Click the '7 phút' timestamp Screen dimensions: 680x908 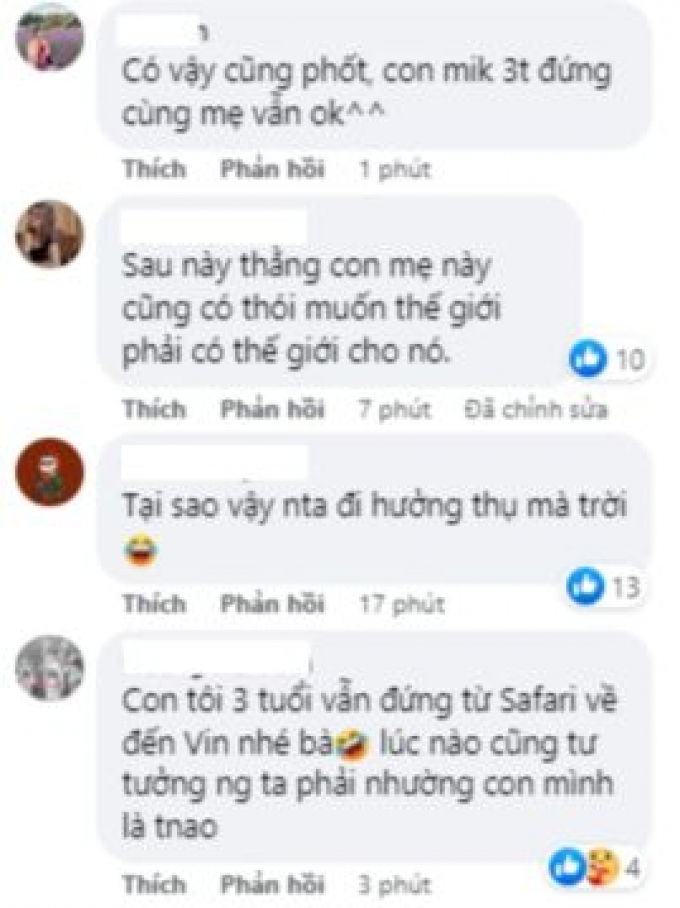(394, 409)
